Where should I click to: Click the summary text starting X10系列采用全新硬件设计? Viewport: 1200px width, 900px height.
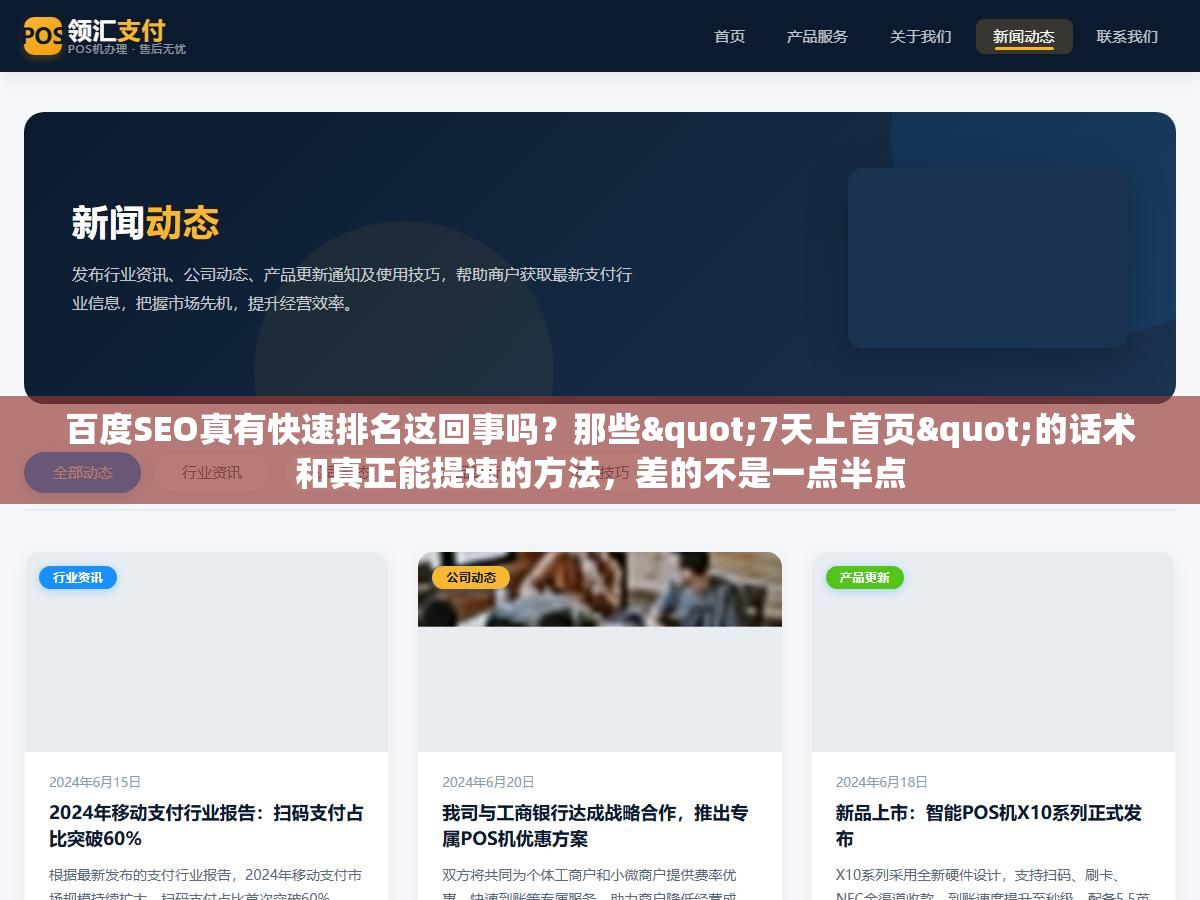click(x=993, y=884)
